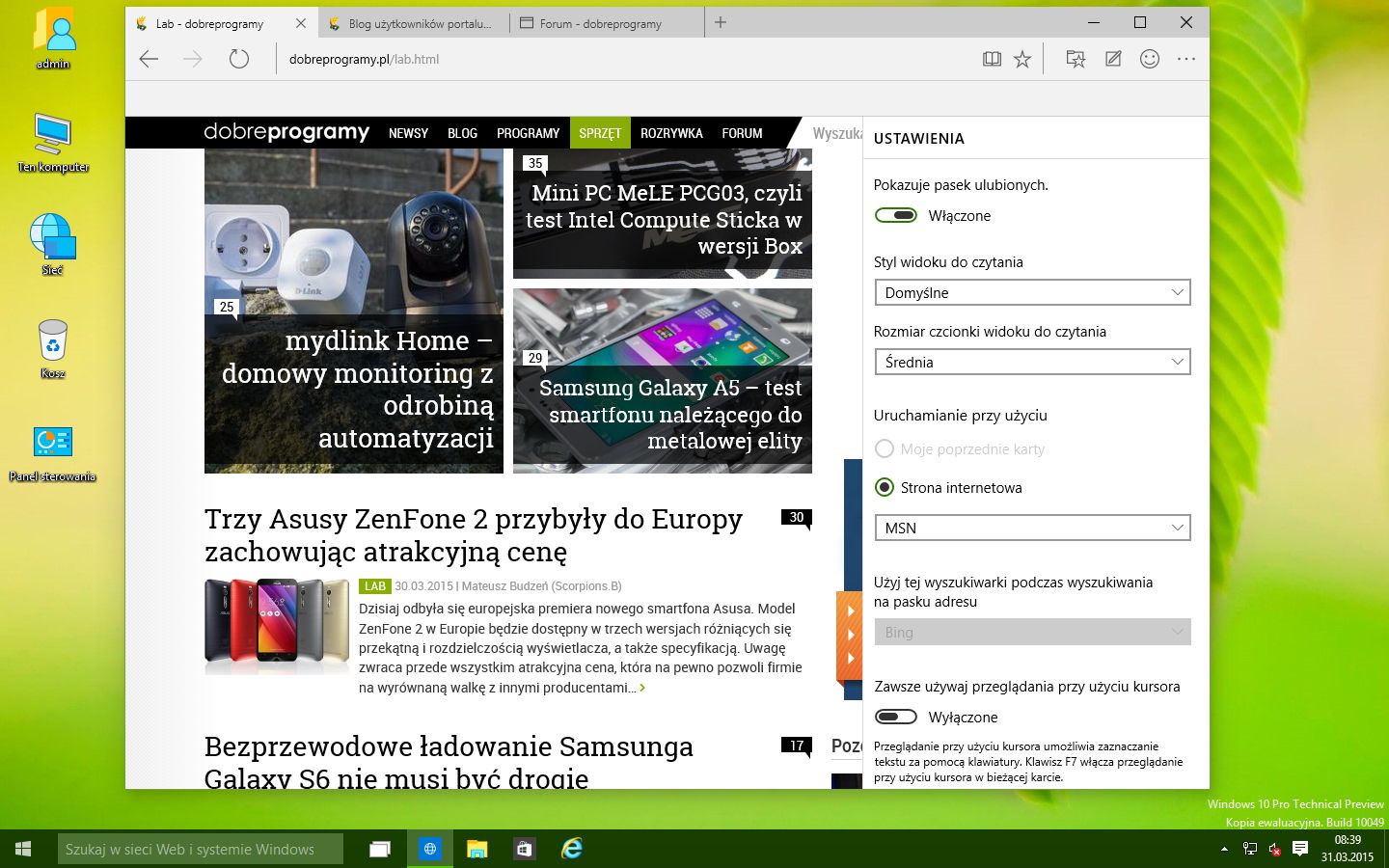The width and height of the screenshot is (1389, 868).
Task: Click the green LAB tag
Action: pyautogui.click(x=374, y=586)
